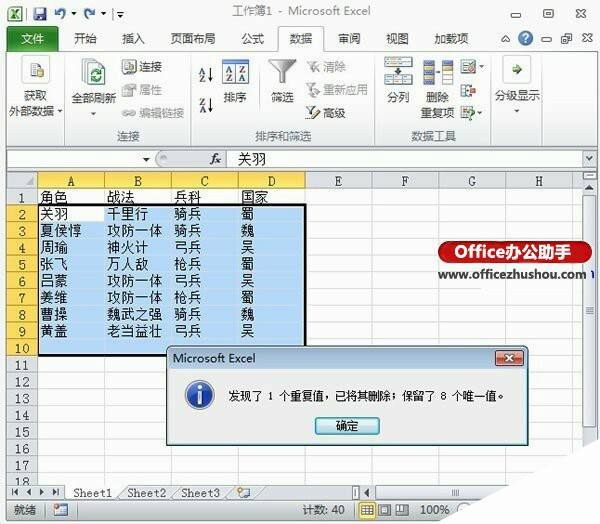Image resolution: width=600 pixels, height=524 pixels.
Task: Click the select-all corner of the sheet
Action: click(x=22, y=180)
